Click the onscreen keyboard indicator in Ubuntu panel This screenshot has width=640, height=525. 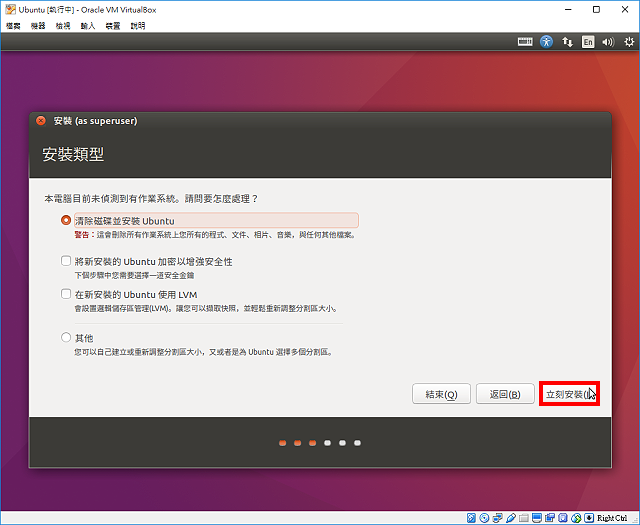coord(525,42)
